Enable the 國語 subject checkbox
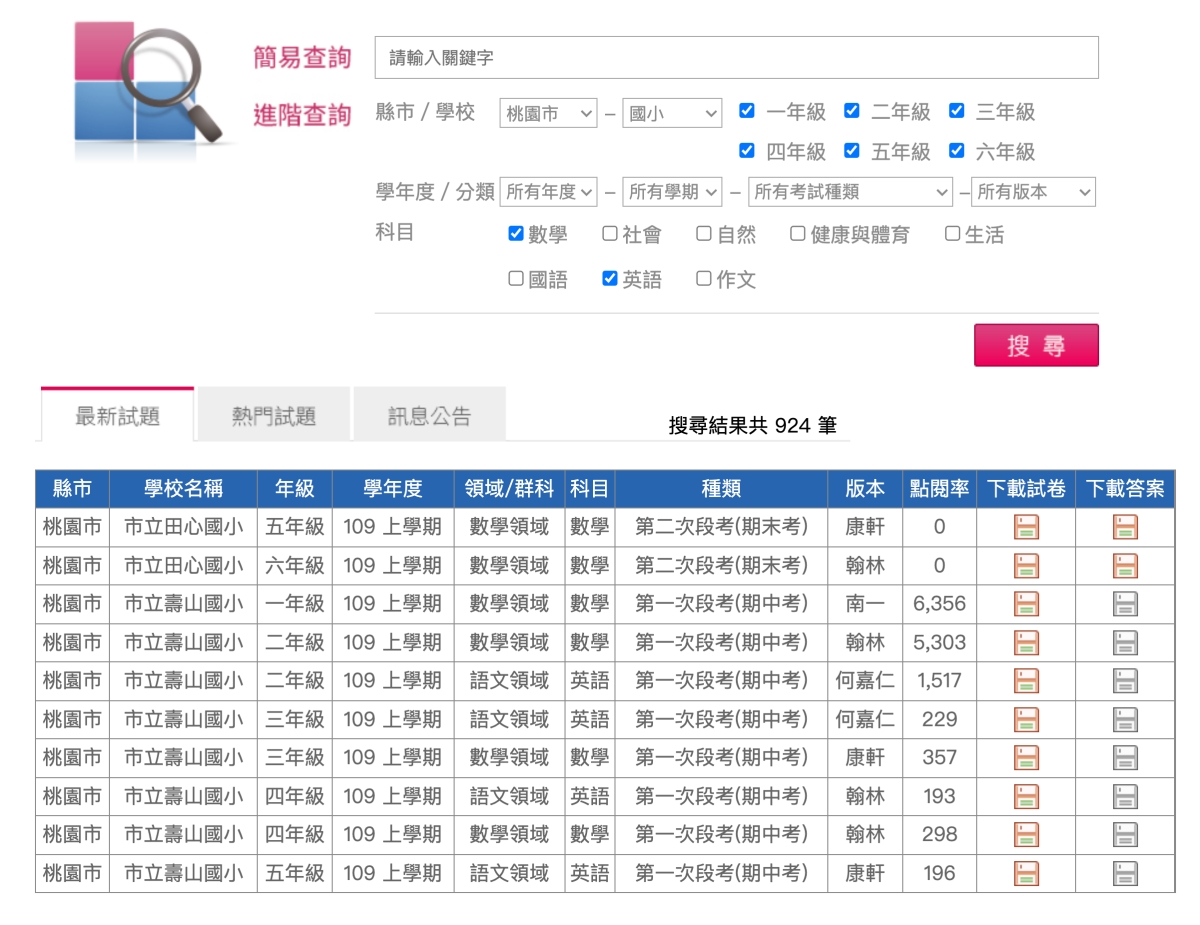The image size is (1200, 925). click(x=516, y=279)
